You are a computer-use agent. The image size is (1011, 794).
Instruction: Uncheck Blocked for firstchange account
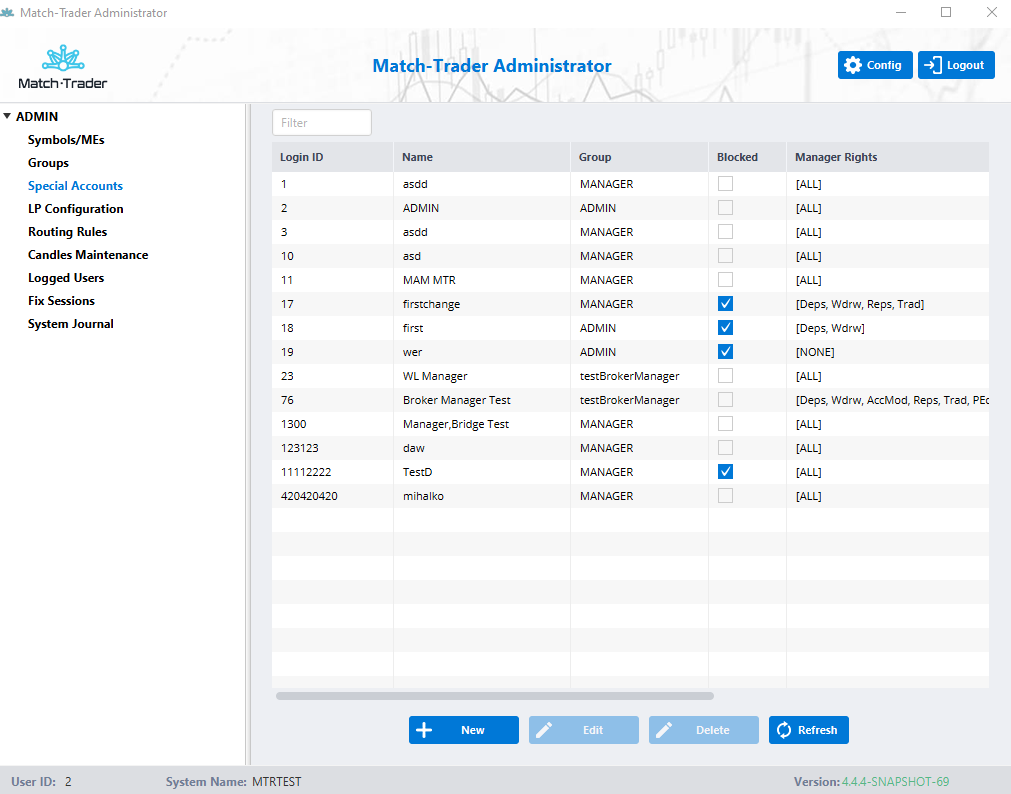click(x=725, y=304)
